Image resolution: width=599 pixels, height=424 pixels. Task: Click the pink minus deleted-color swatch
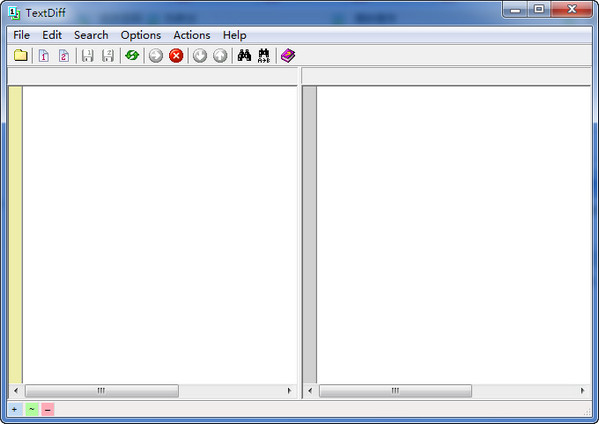coord(47,409)
